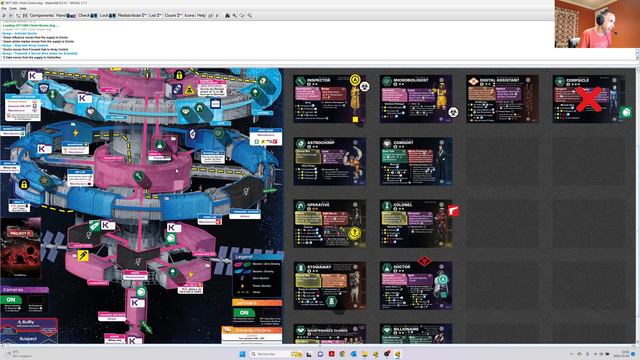The width and height of the screenshot is (640, 360).
Task: Click the Legend panel on the board
Action: pyautogui.click(x=257, y=275)
